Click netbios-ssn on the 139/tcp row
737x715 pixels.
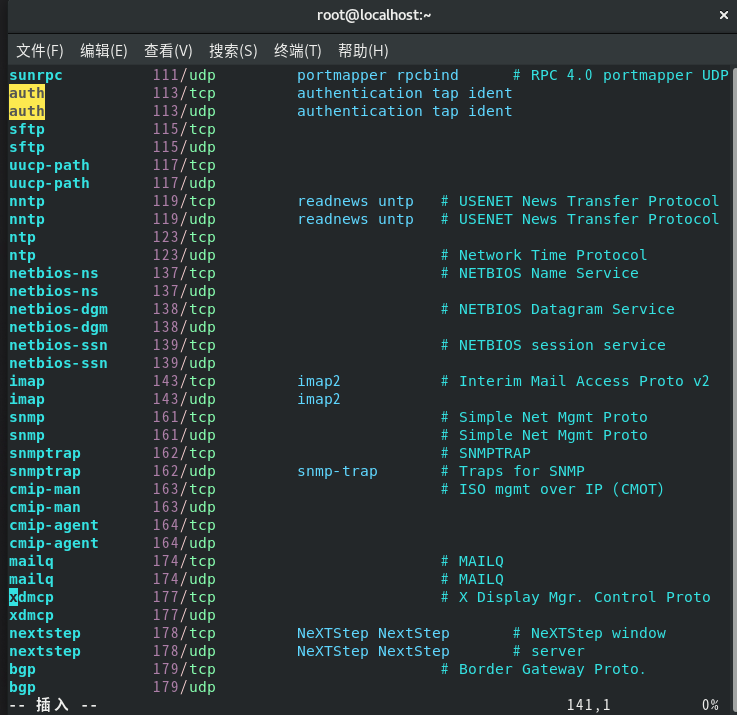coord(58,346)
